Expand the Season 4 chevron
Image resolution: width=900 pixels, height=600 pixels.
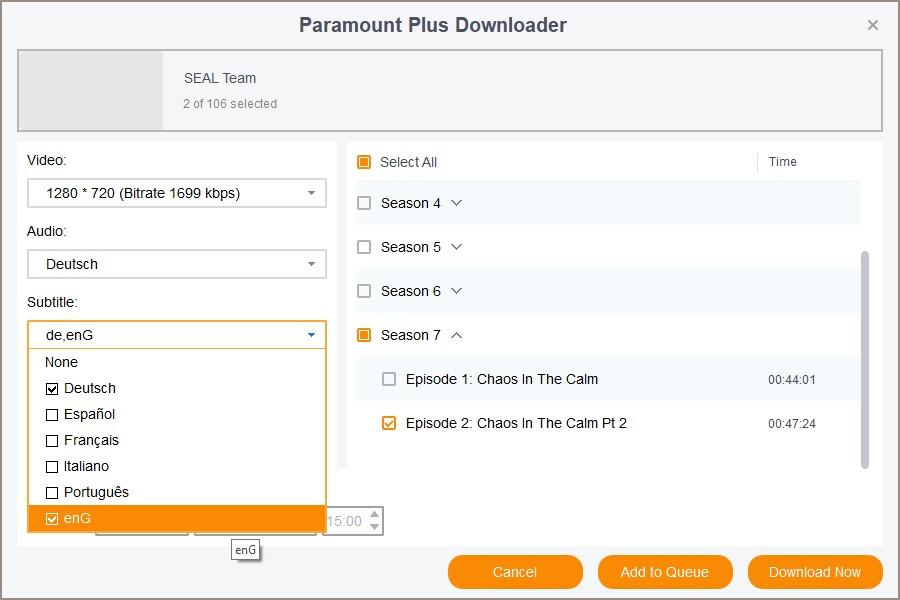point(457,203)
